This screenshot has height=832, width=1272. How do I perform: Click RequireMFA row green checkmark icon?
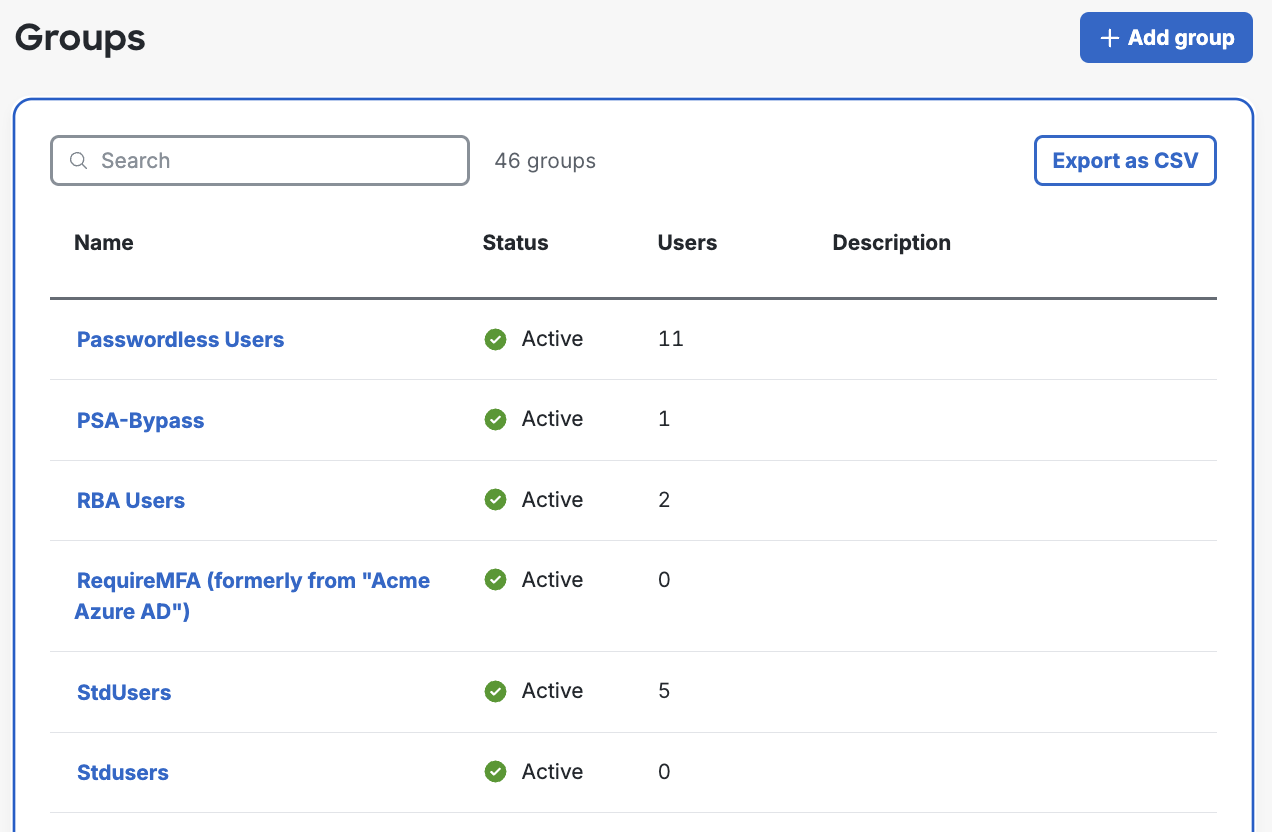tap(495, 580)
